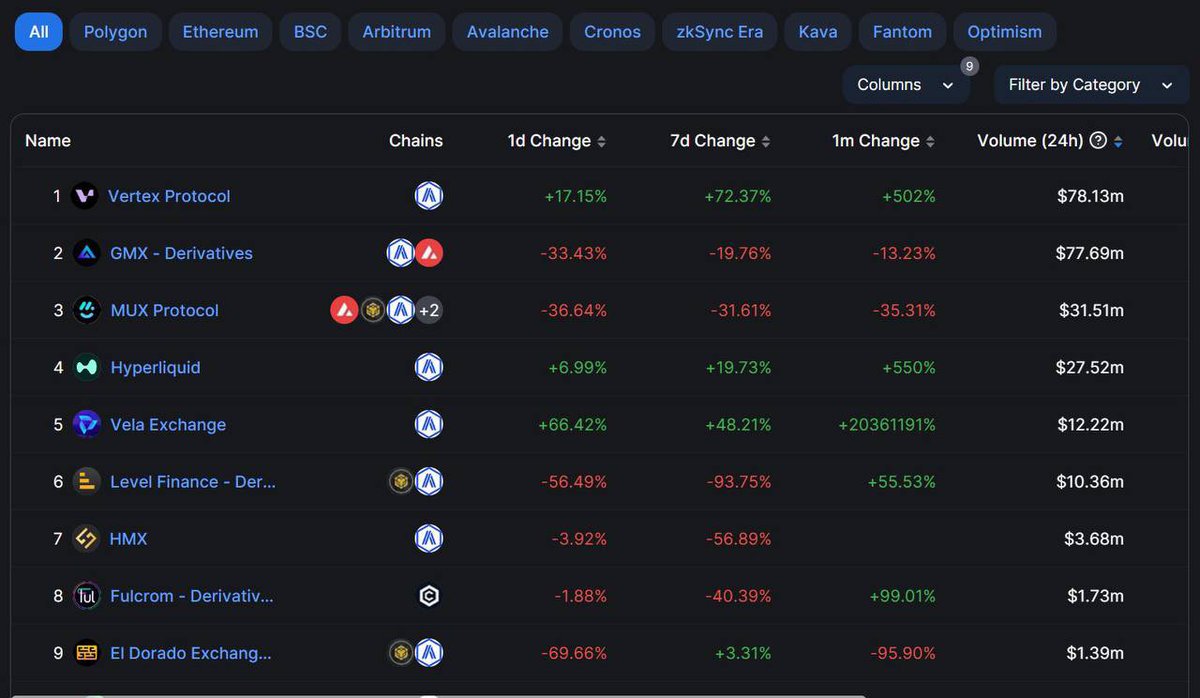
Task: Click Arbitrum chain icon in Vela Exchange row
Action: (429, 424)
